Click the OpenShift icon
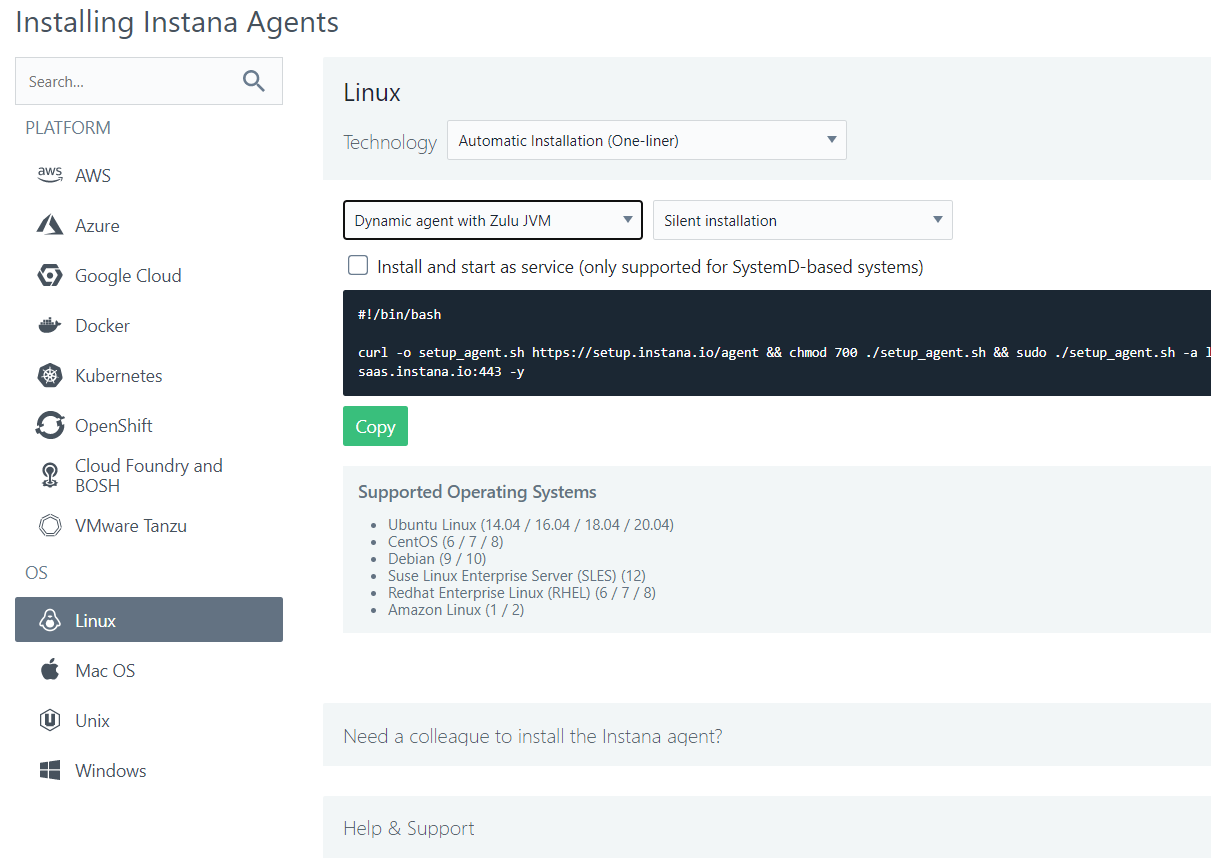1211x867 pixels. point(49,426)
